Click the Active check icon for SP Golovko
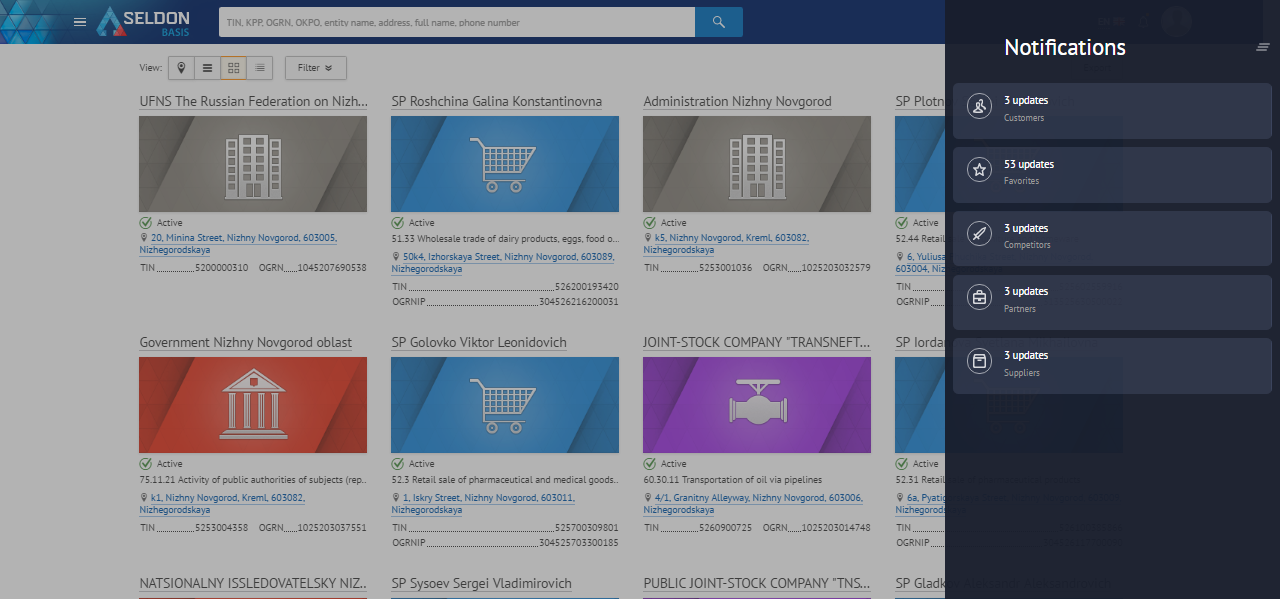The image size is (1280, 599). pyautogui.click(x=398, y=464)
